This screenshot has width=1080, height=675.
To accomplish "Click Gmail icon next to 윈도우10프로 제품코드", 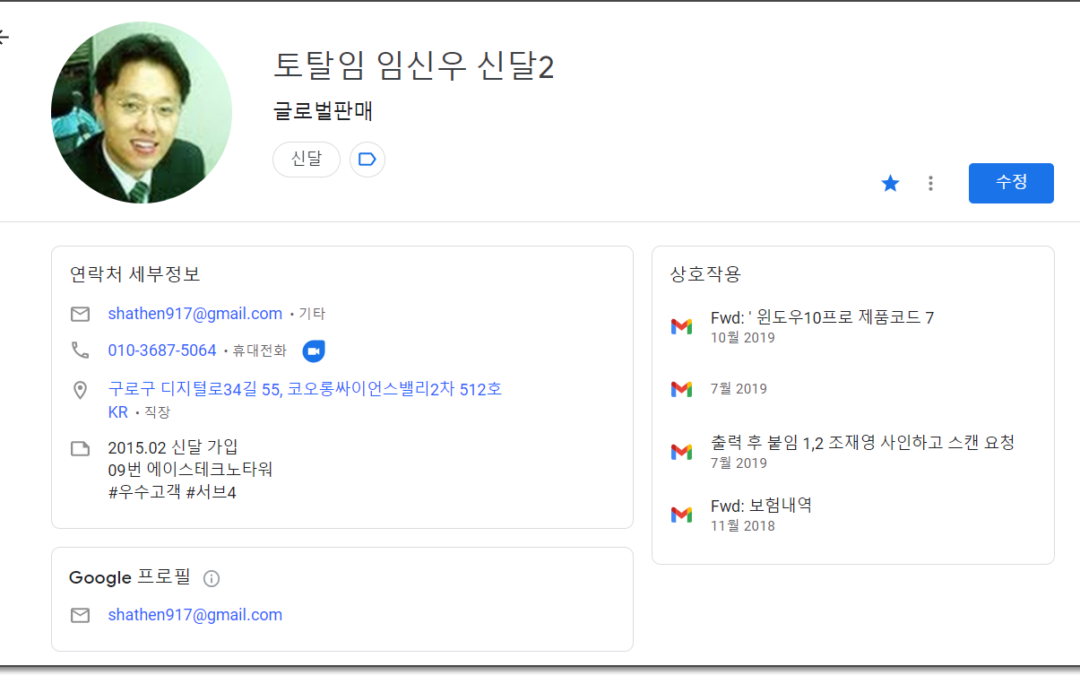I will click(681, 326).
